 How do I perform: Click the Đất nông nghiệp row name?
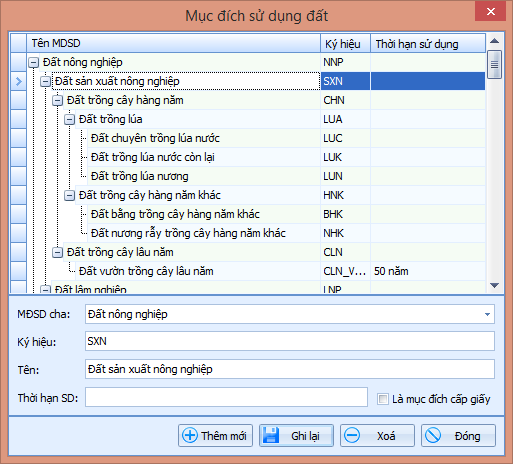click(x=83, y=62)
